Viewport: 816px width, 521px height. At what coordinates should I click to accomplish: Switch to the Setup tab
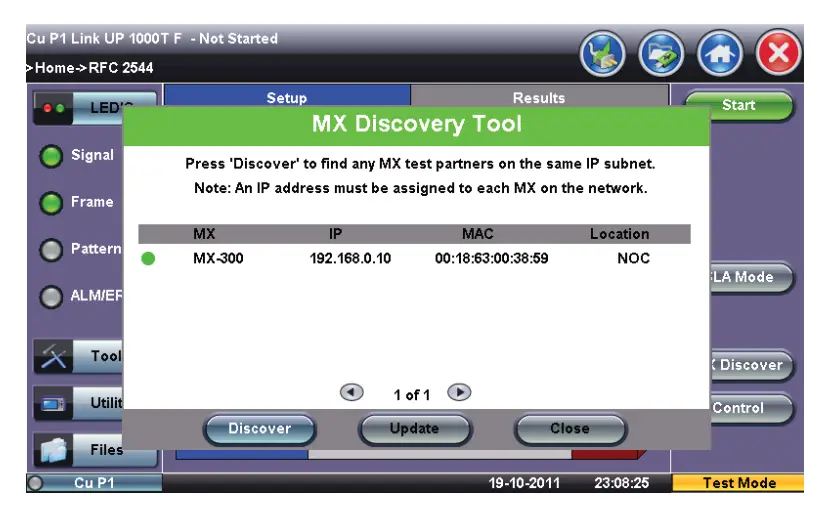point(287,97)
